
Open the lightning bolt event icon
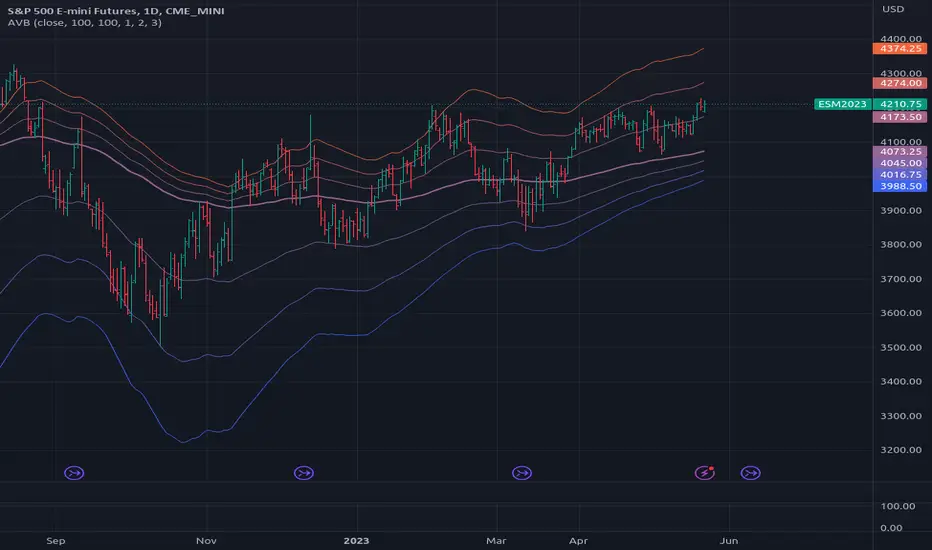(x=704, y=473)
